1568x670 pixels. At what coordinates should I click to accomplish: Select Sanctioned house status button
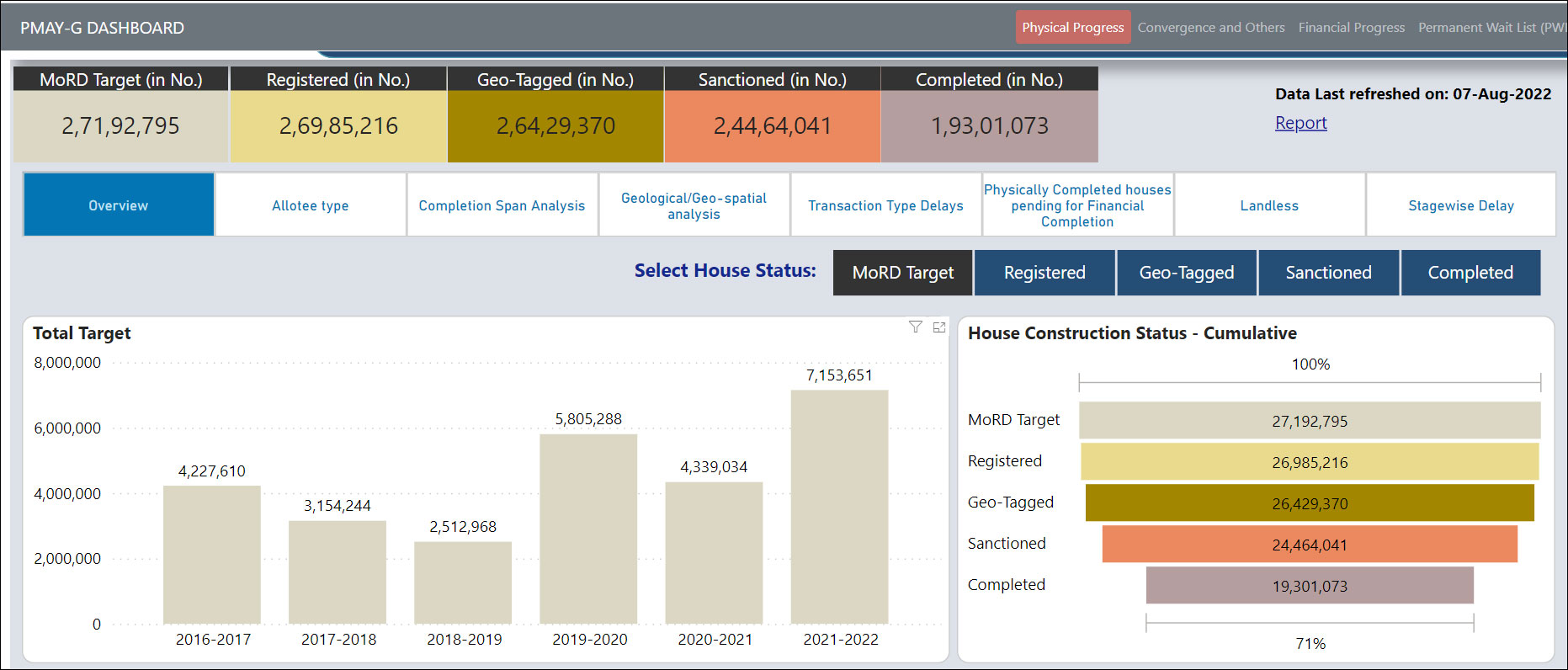click(1328, 273)
